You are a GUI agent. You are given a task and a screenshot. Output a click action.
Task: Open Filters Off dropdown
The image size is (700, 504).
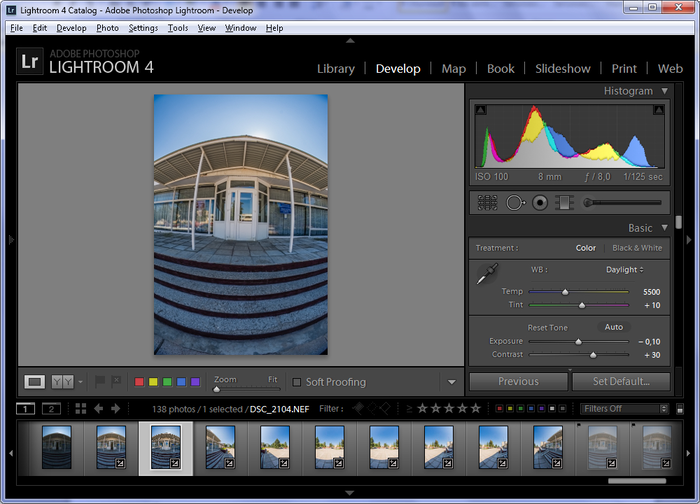pos(624,408)
